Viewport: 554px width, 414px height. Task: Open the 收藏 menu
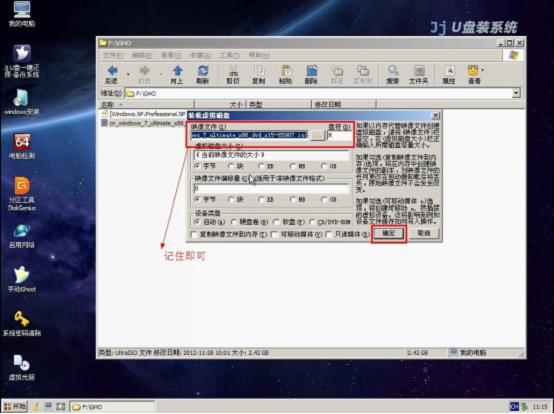click(200, 55)
